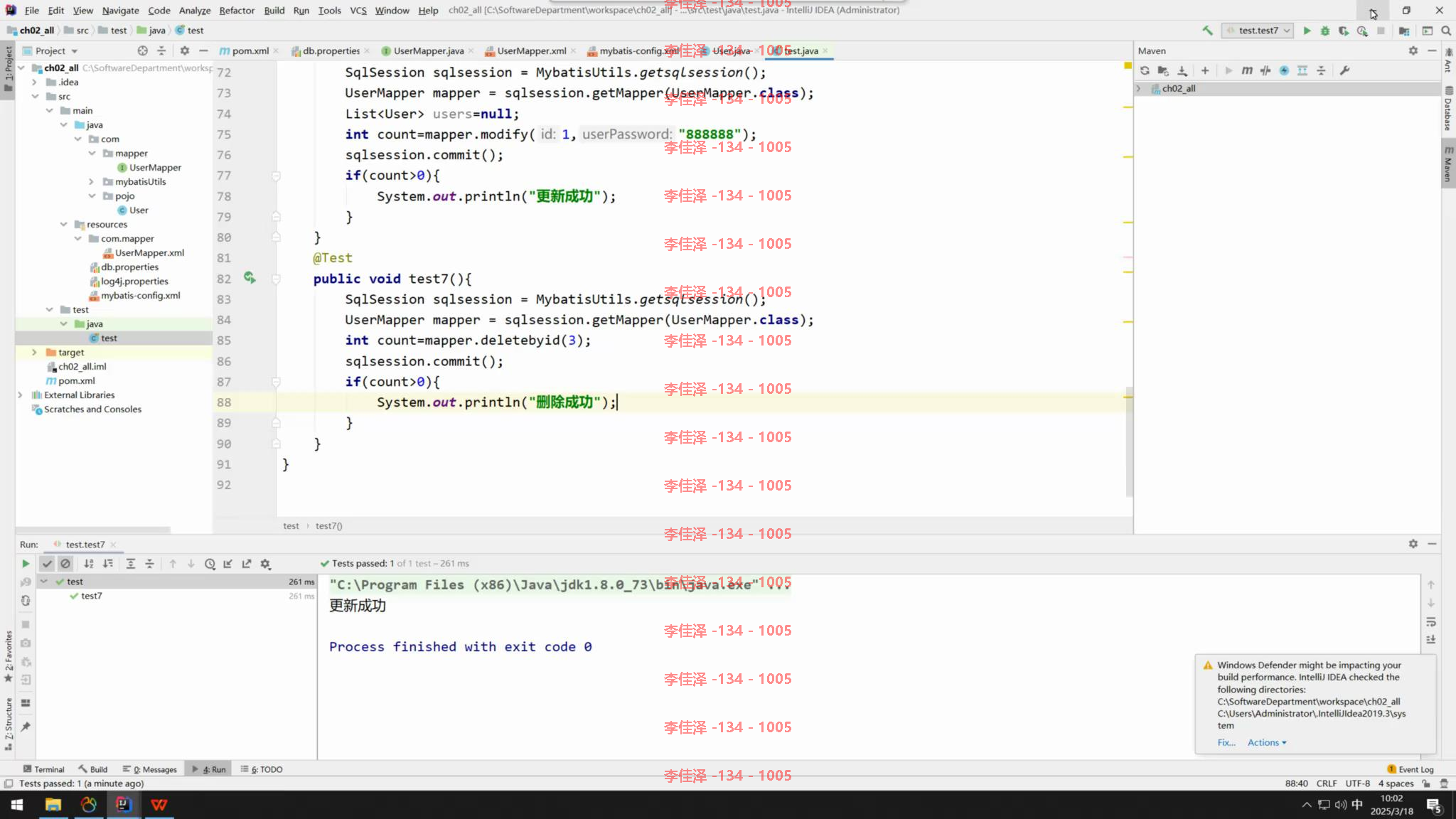
Task: Switch to db.properties editor tab
Action: (331, 50)
